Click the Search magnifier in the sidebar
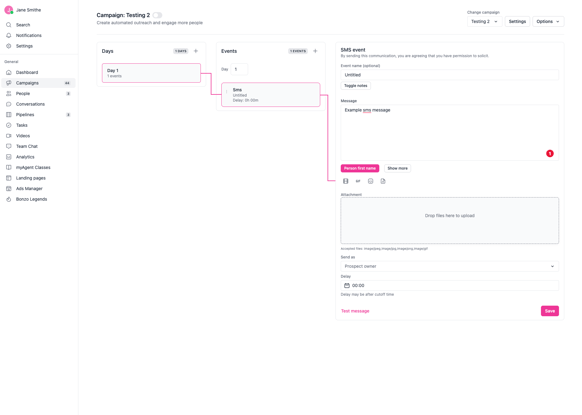This screenshot has width=582, height=415. pos(9,25)
